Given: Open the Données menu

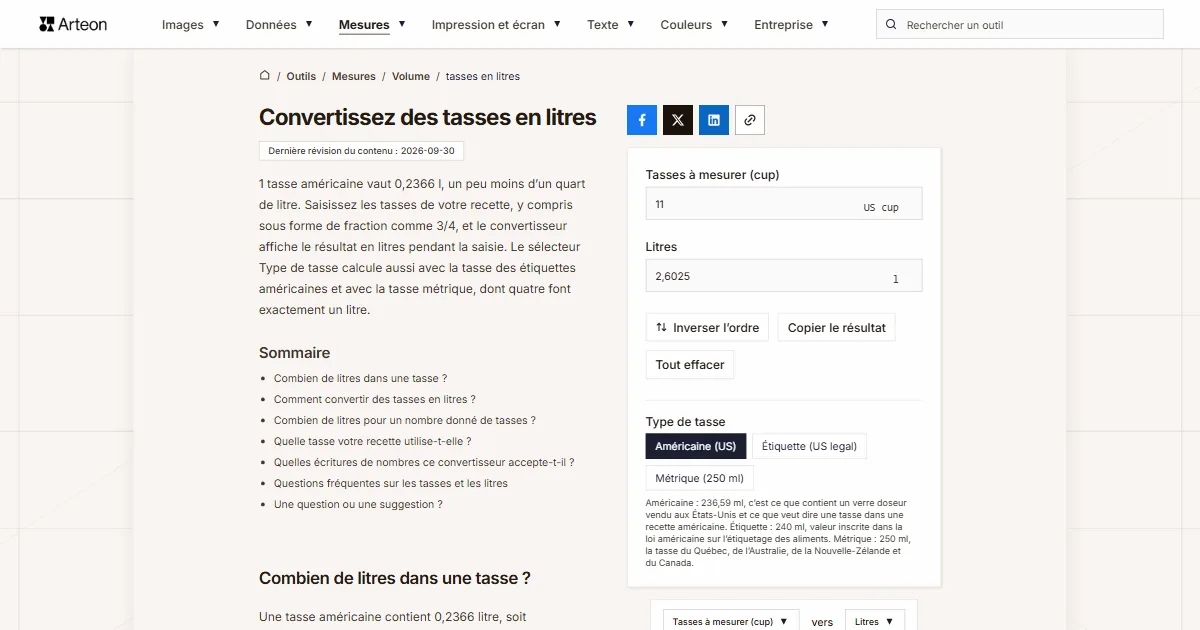Looking at the screenshot, I should (279, 24).
